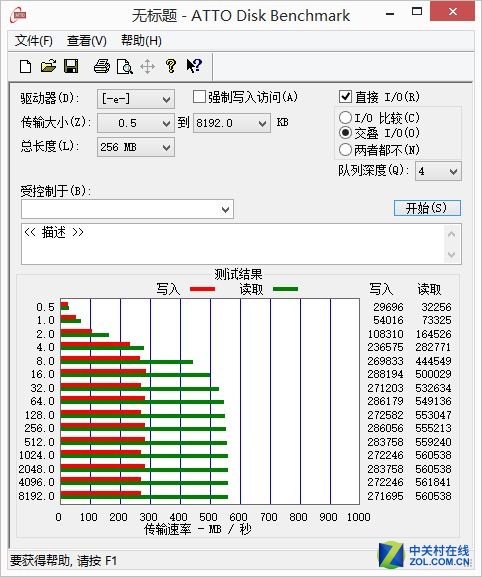The width and height of the screenshot is (482, 577).
Task: Open the 驱动器 drive dropdown
Action: (x=136, y=99)
